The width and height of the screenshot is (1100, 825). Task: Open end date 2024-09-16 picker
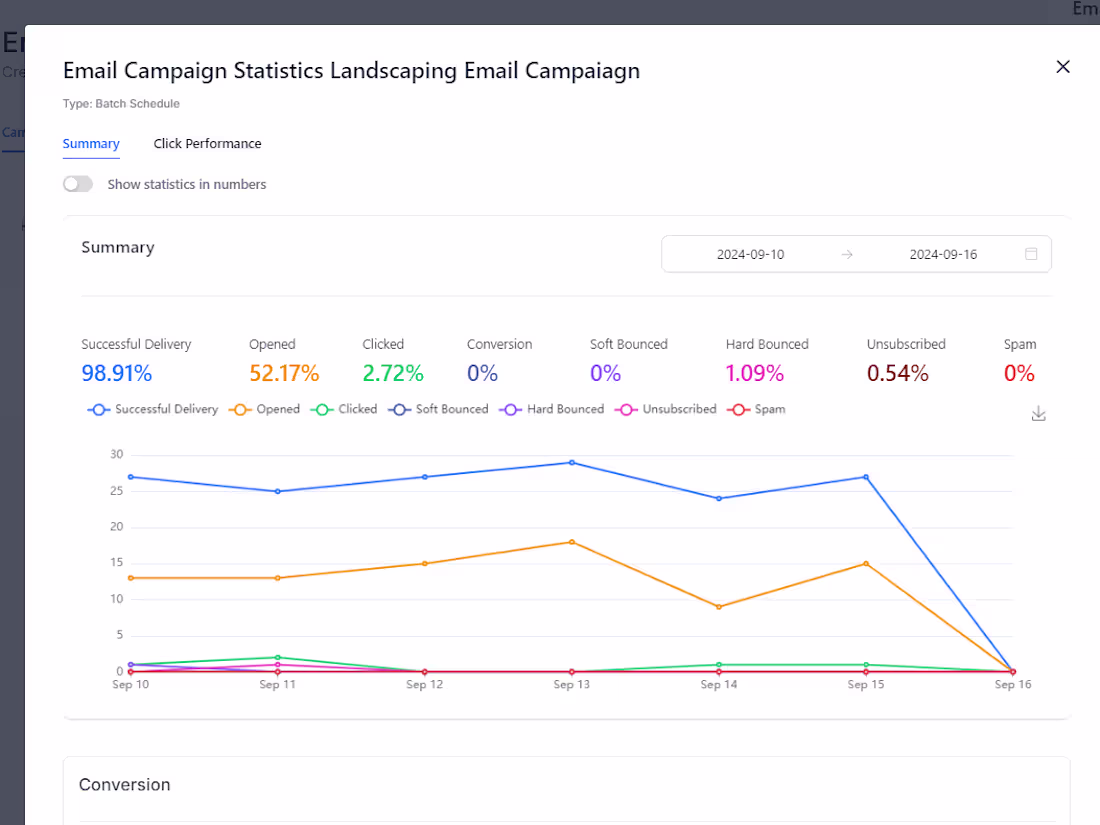coord(943,255)
